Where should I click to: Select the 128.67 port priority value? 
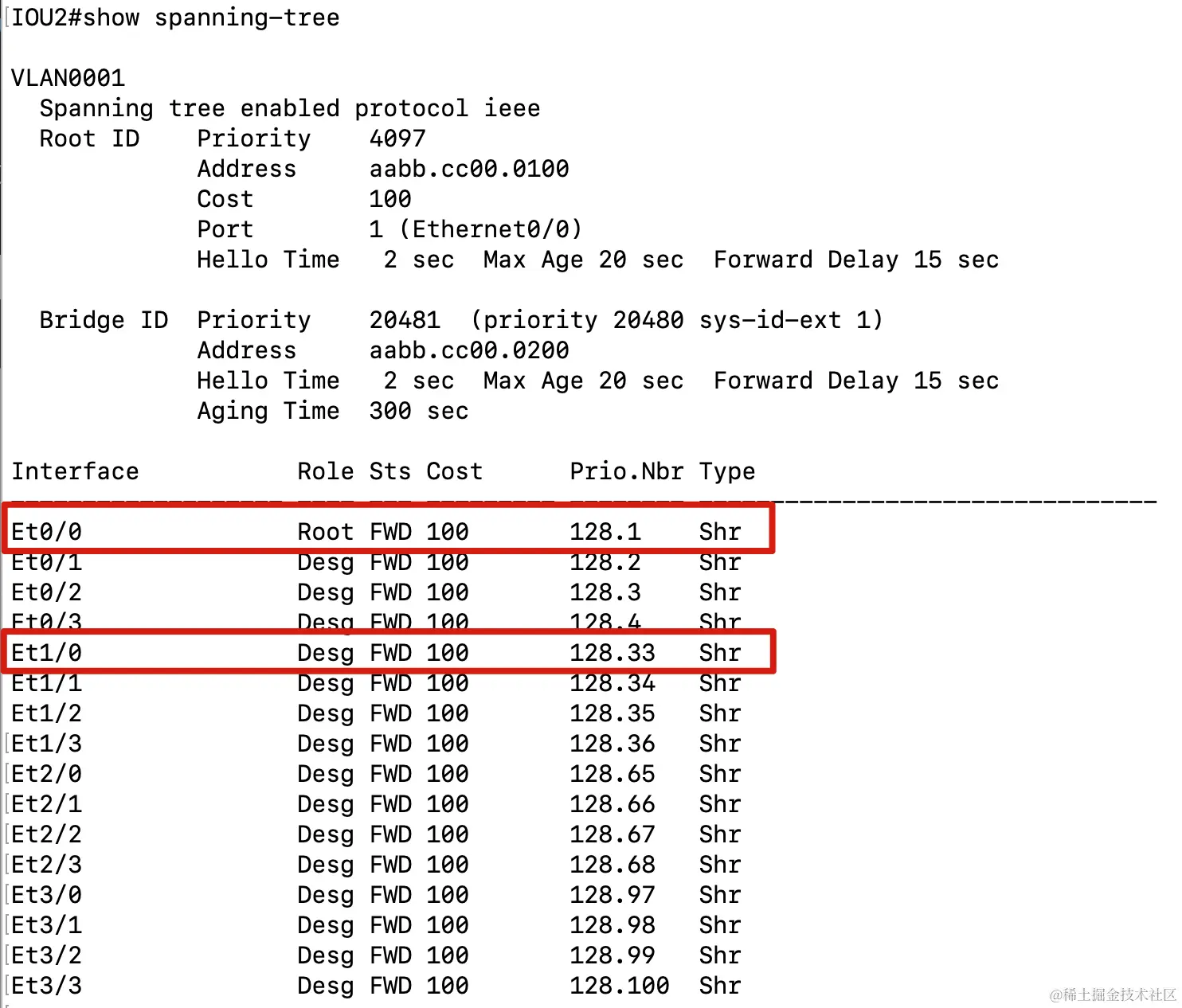(613, 834)
